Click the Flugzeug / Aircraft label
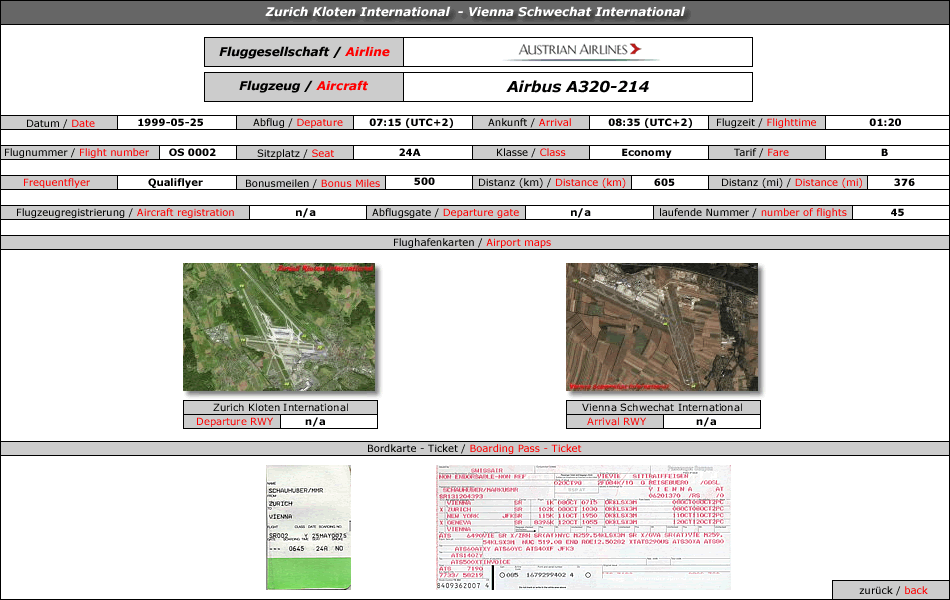This screenshot has height=600, width=950. click(x=304, y=87)
